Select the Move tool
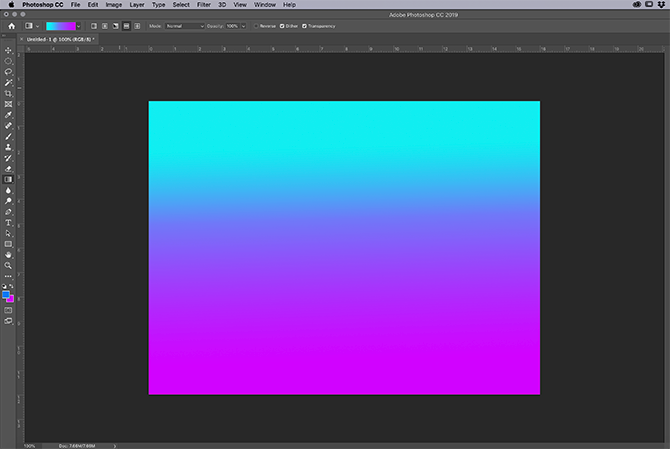Image resolution: width=670 pixels, height=449 pixels. (8, 50)
